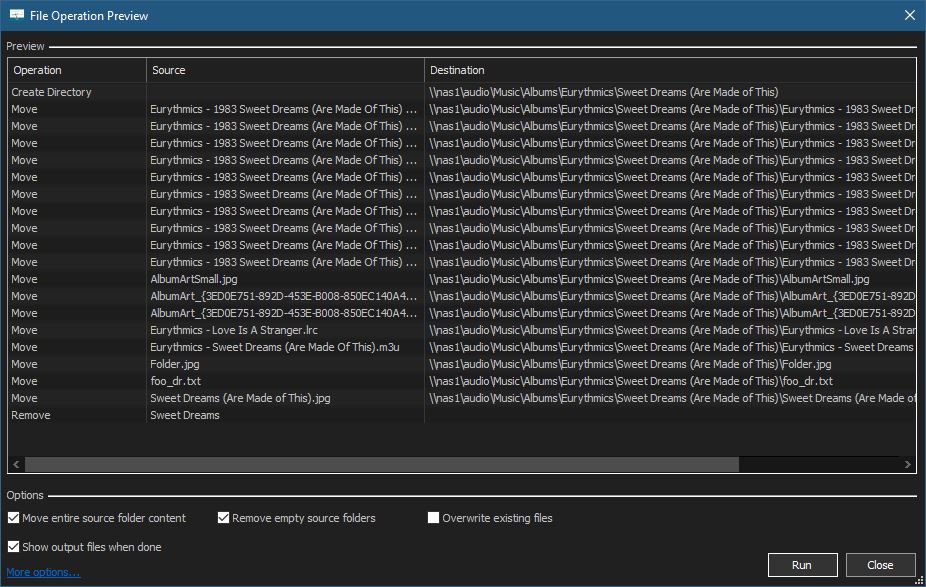Click the horizontal scrollbar thumb
Image resolution: width=926 pixels, height=587 pixels.
pos(380,465)
